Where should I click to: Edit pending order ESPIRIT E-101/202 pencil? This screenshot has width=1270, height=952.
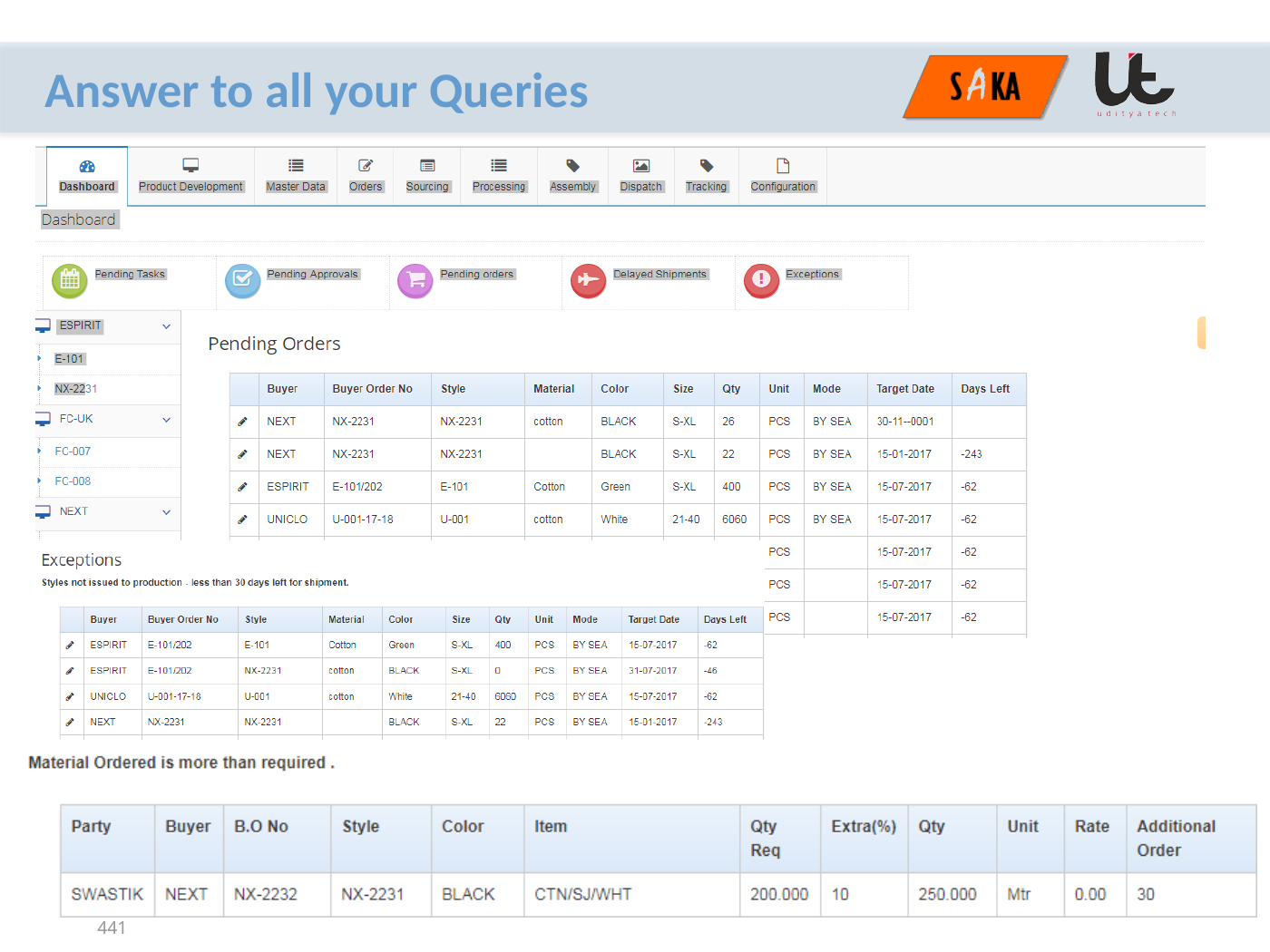242,487
